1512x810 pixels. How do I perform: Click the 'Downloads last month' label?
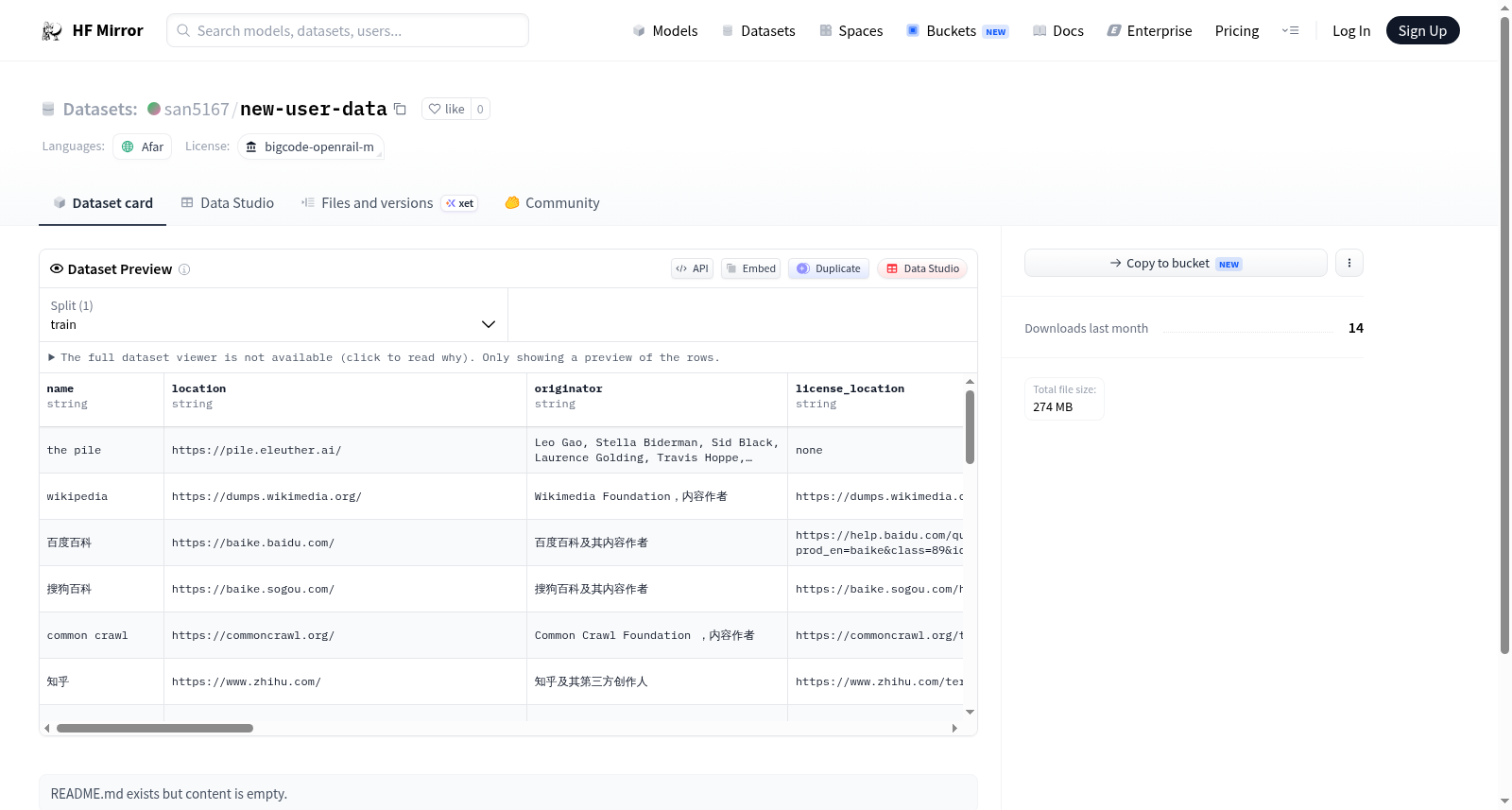(x=1087, y=328)
